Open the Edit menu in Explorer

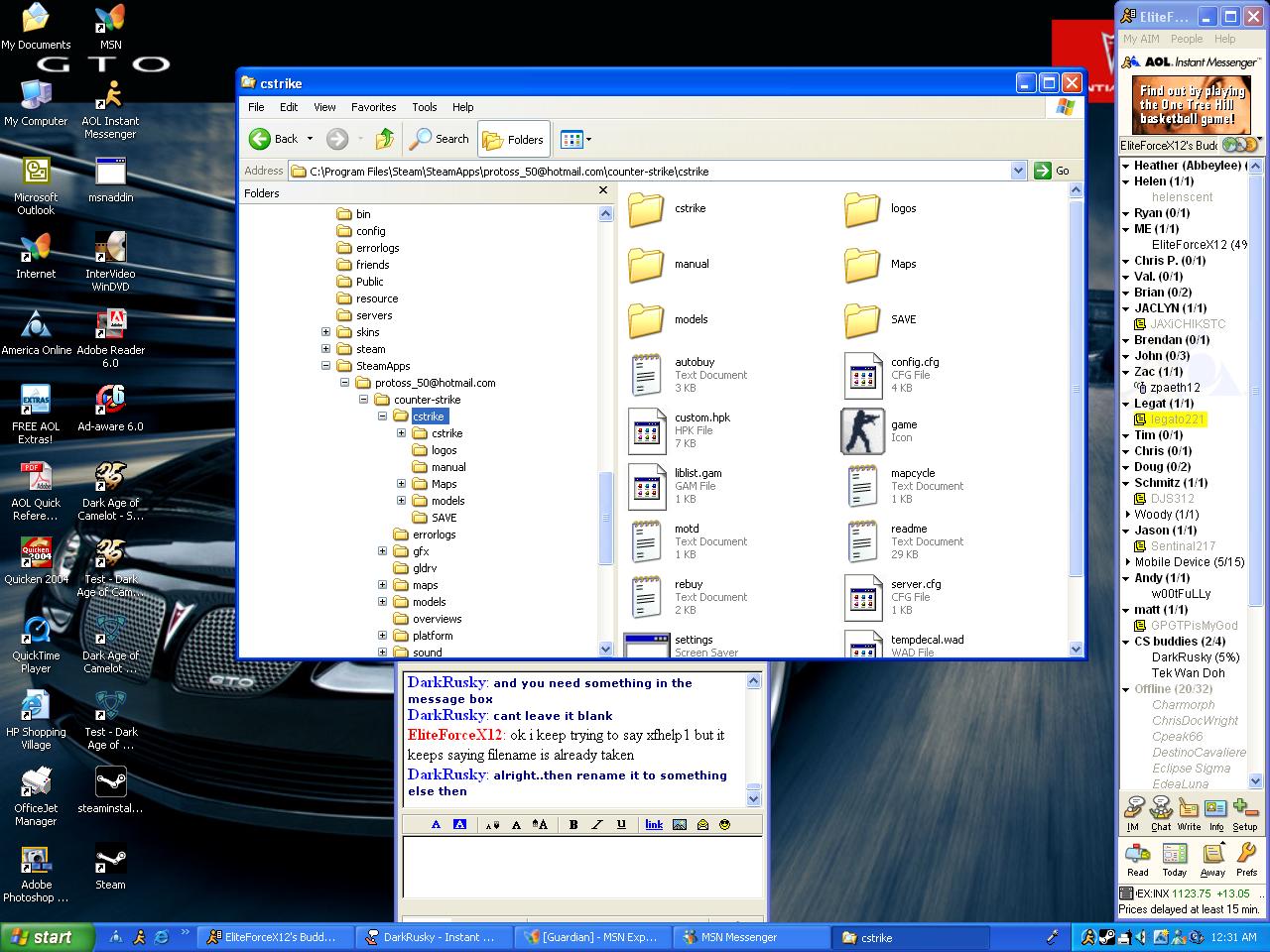(289, 107)
